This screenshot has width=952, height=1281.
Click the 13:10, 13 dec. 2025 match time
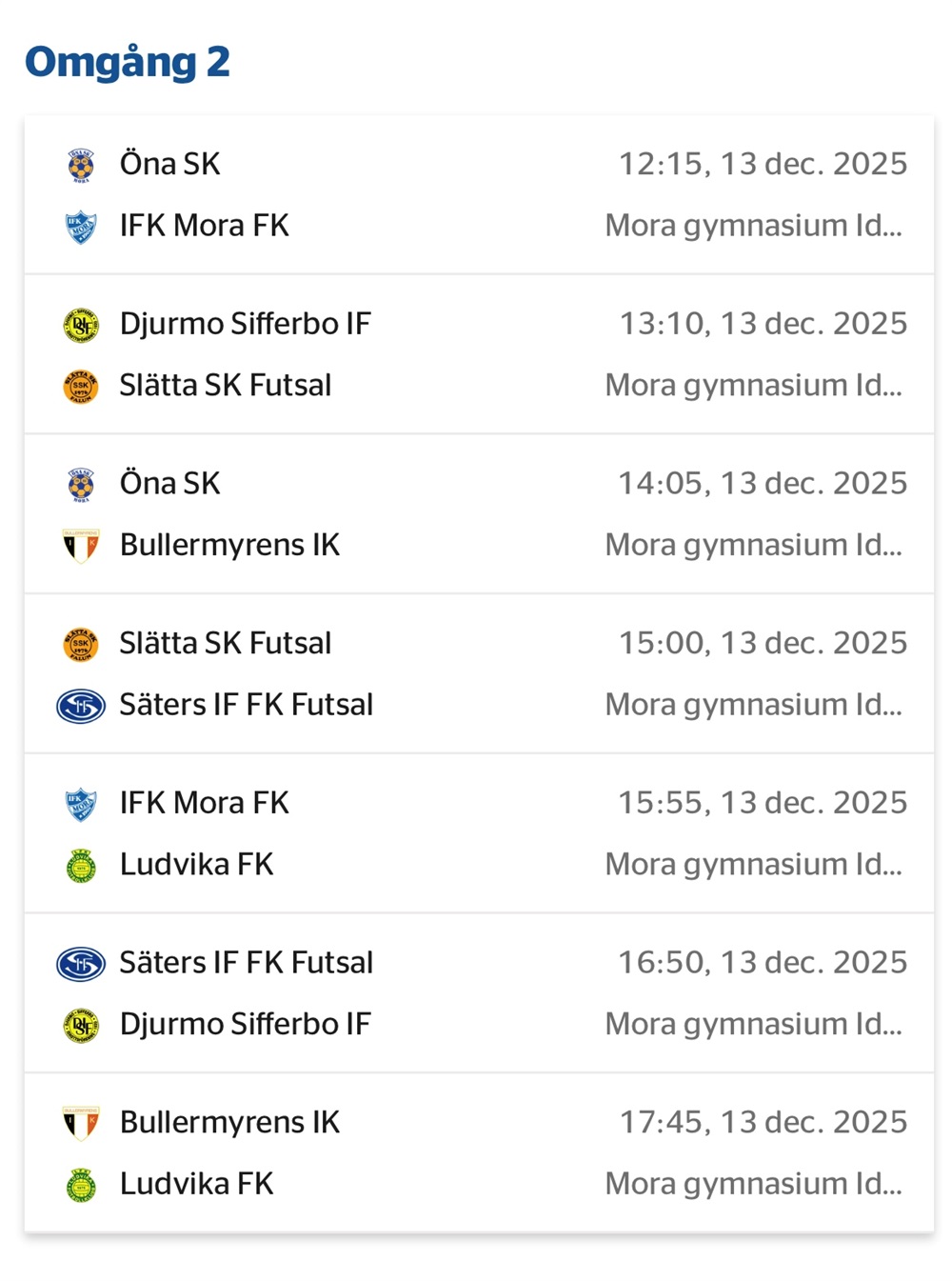[763, 324]
